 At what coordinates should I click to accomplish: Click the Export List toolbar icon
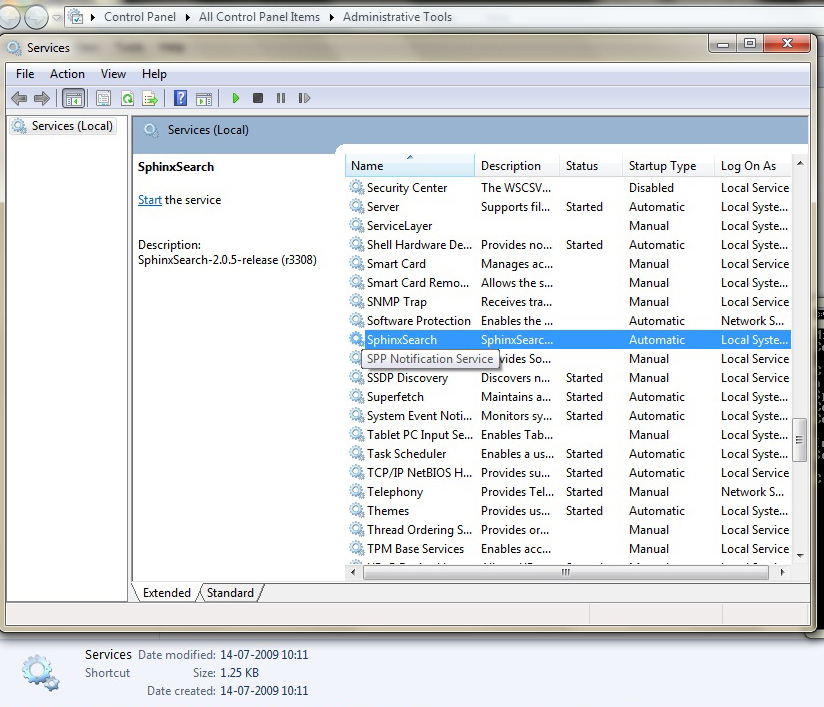coord(150,98)
